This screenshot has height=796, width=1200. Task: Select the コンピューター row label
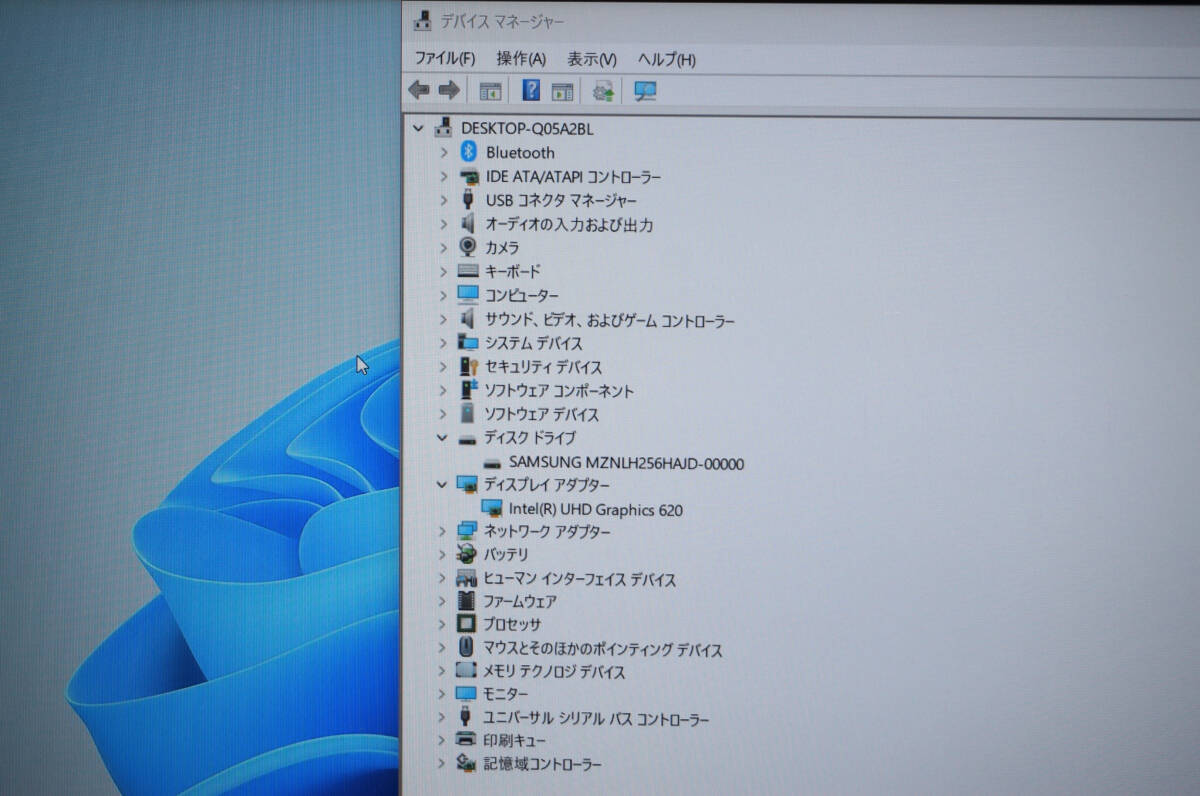pos(522,296)
